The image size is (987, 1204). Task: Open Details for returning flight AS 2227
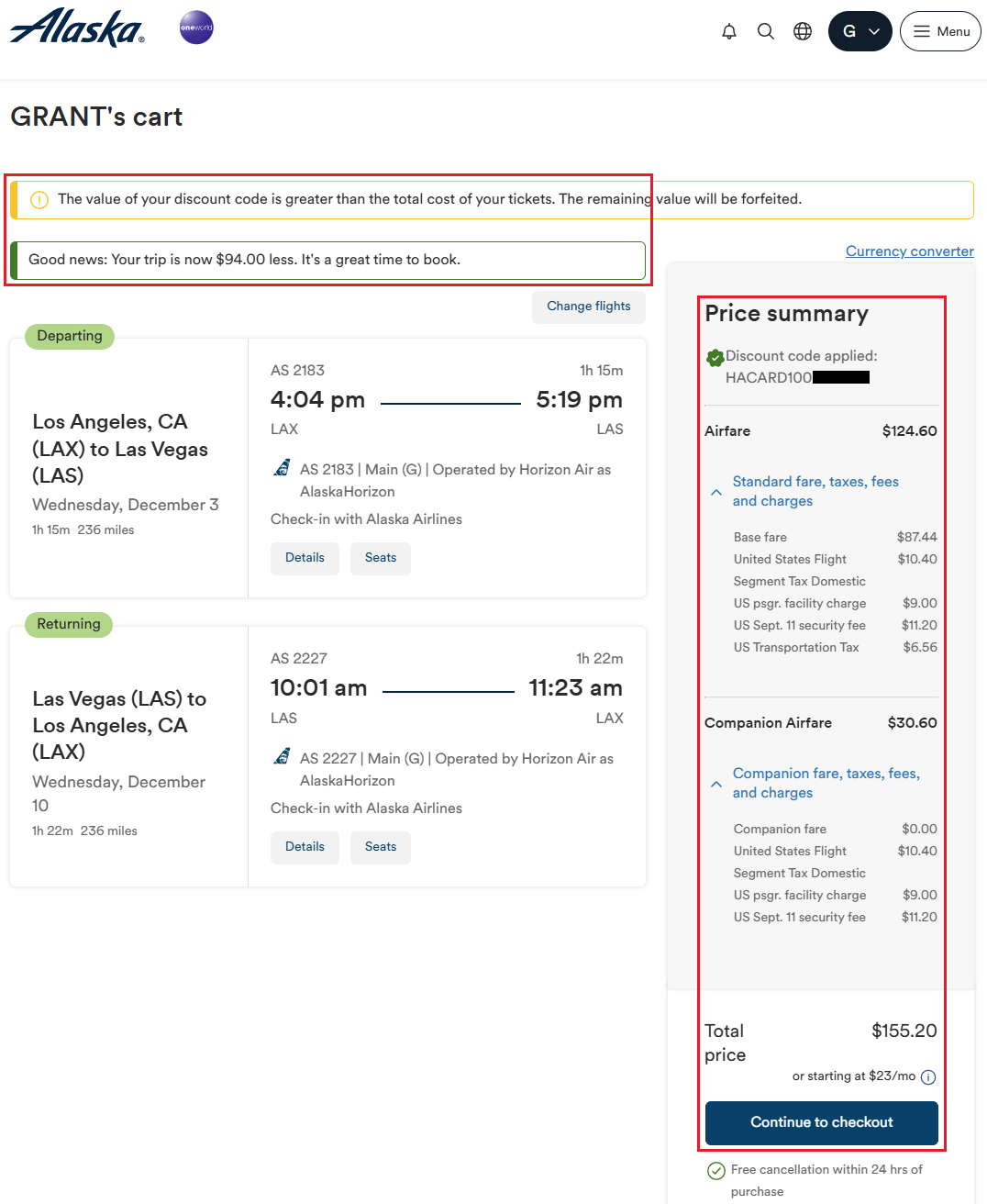pyautogui.click(x=305, y=847)
